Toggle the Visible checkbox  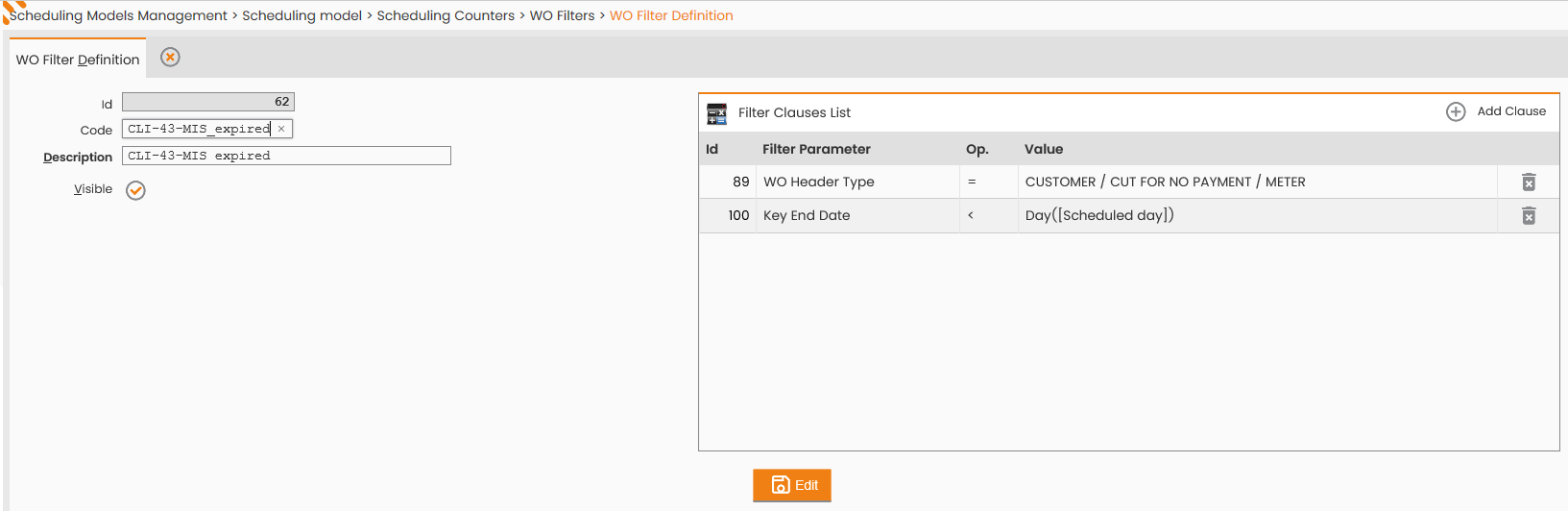pyautogui.click(x=135, y=190)
